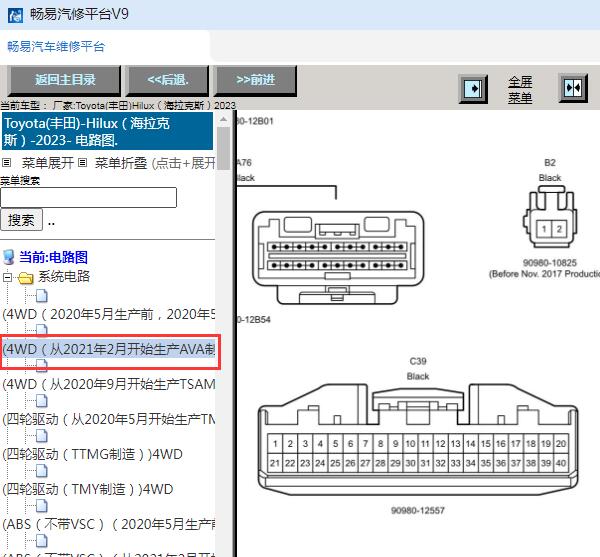This screenshot has height=557, width=600.
Task: Click document icon above 四轮驱动（TMY制造）
Action: click(42, 471)
